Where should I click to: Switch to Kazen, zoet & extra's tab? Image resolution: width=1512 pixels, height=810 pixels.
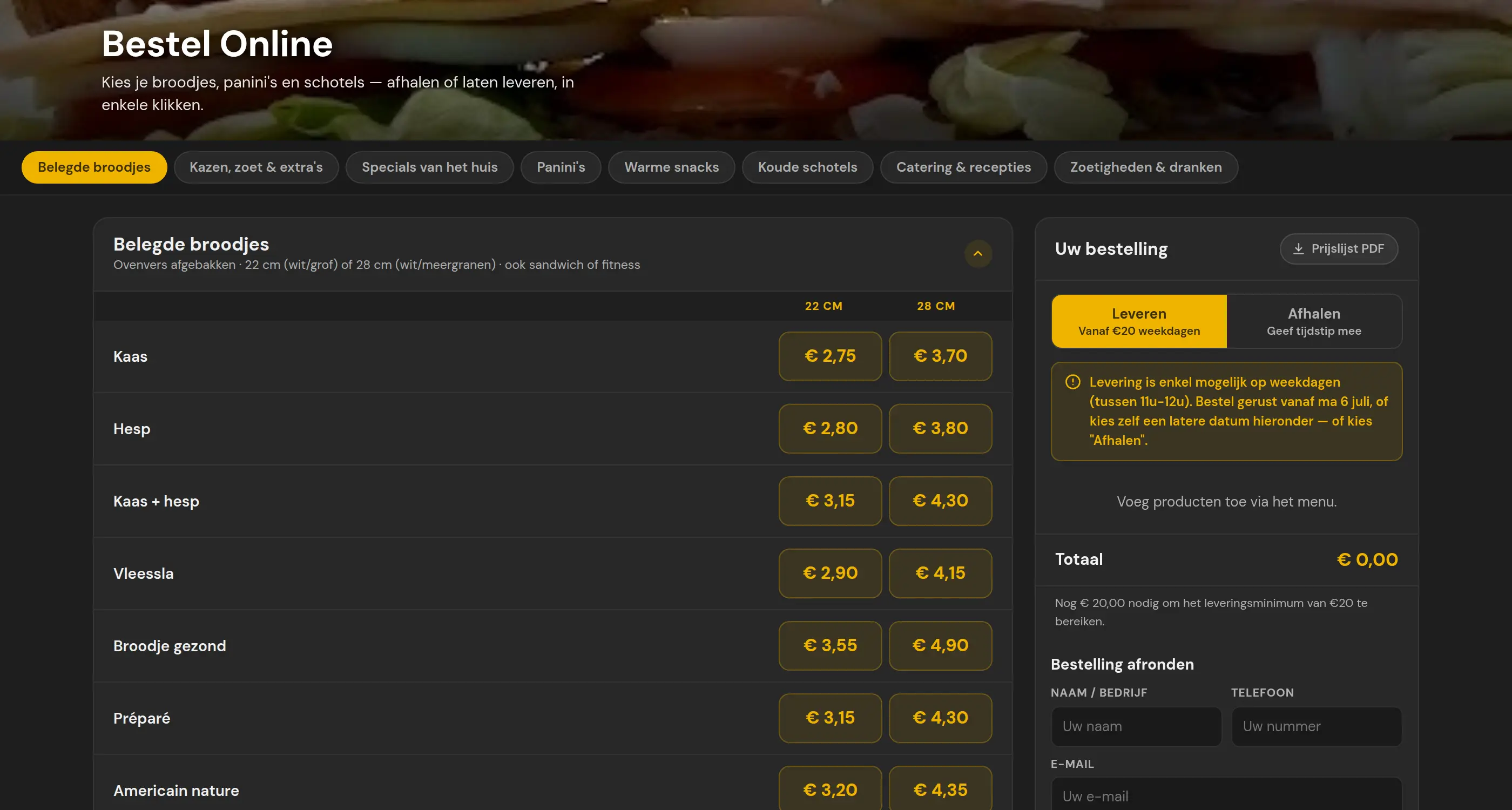[x=256, y=167]
